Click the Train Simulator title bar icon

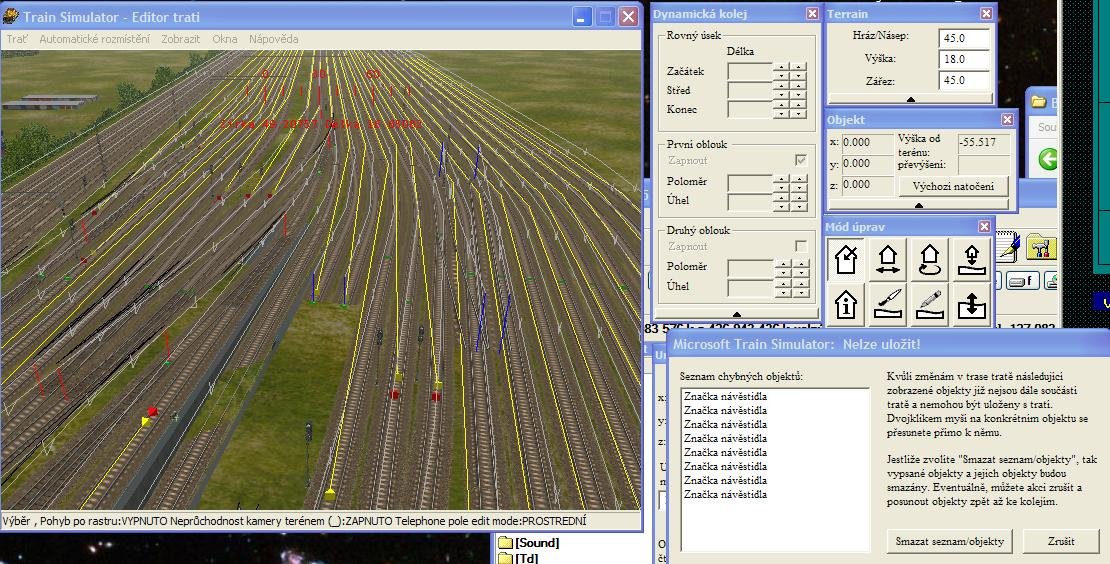(11, 16)
